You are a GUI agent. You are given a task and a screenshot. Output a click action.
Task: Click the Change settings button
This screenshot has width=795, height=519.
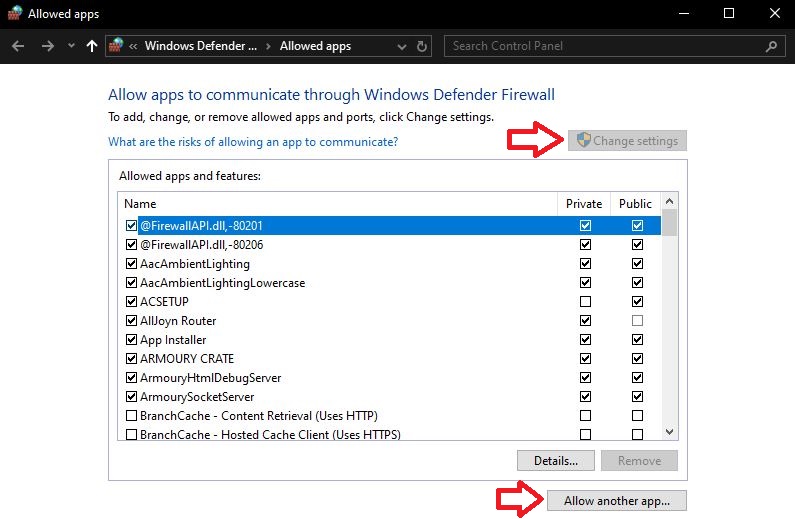pyautogui.click(x=627, y=141)
